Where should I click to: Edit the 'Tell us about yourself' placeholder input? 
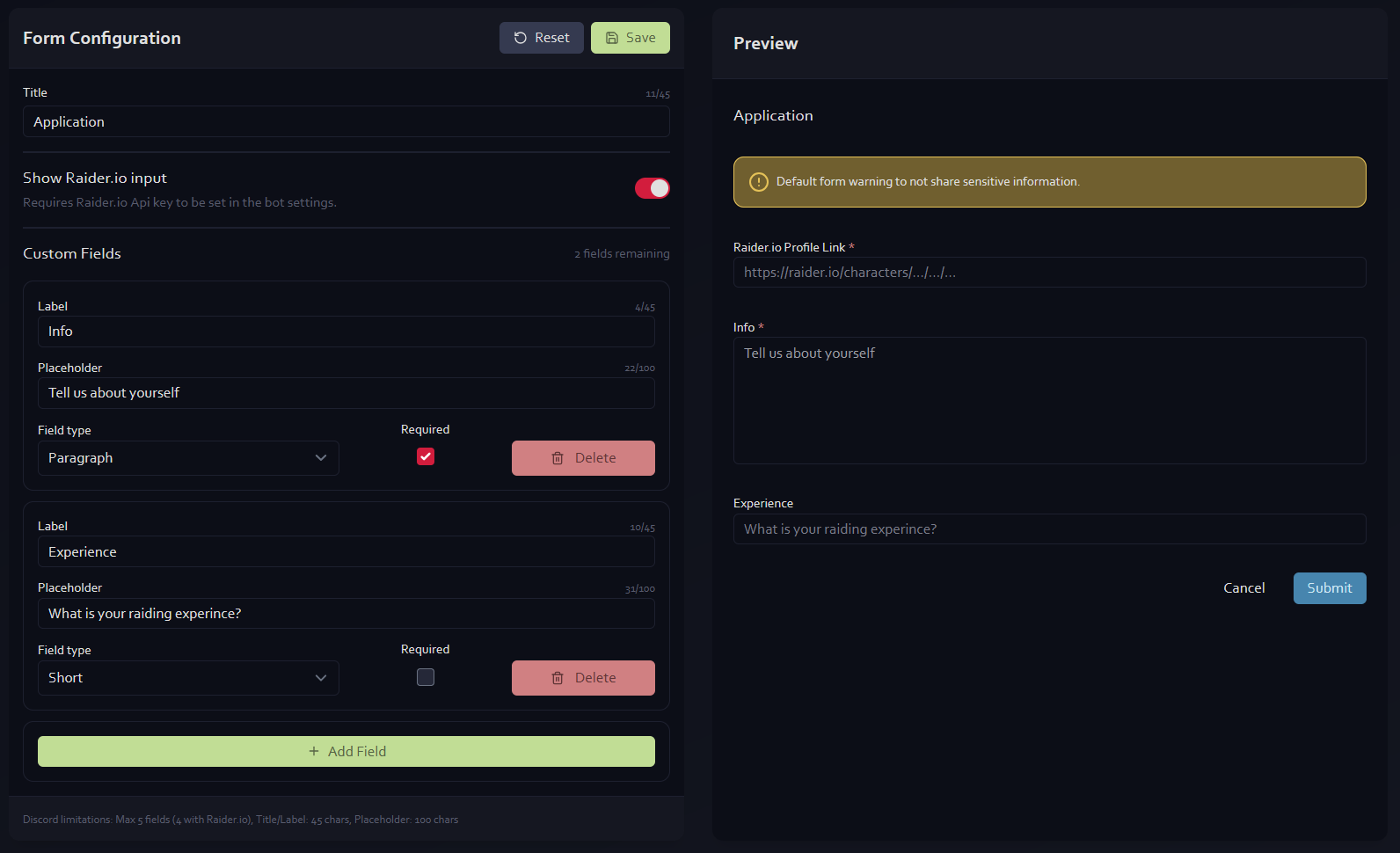click(346, 393)
